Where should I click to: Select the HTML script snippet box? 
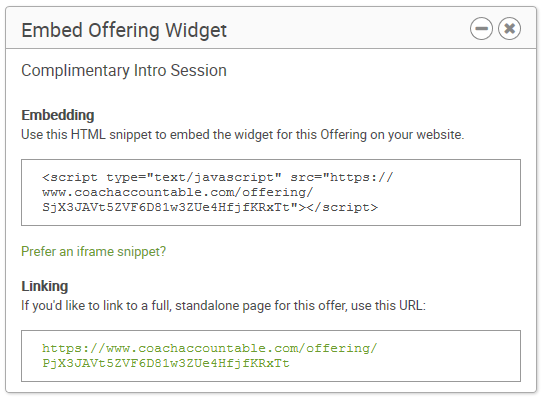click(271, 193)
